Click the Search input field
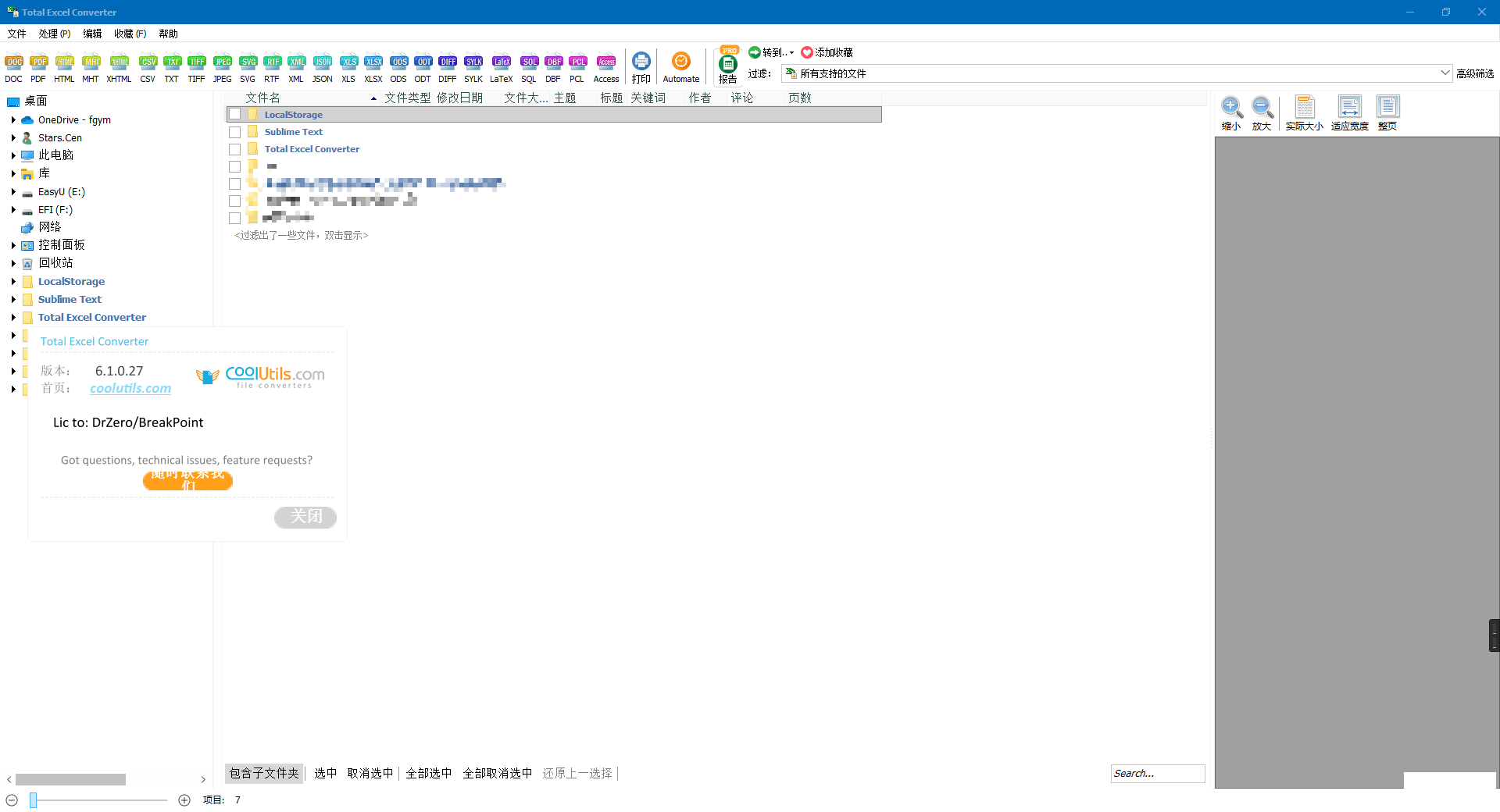Viewport: 1500px width, 812px height. click(1158, 773)
